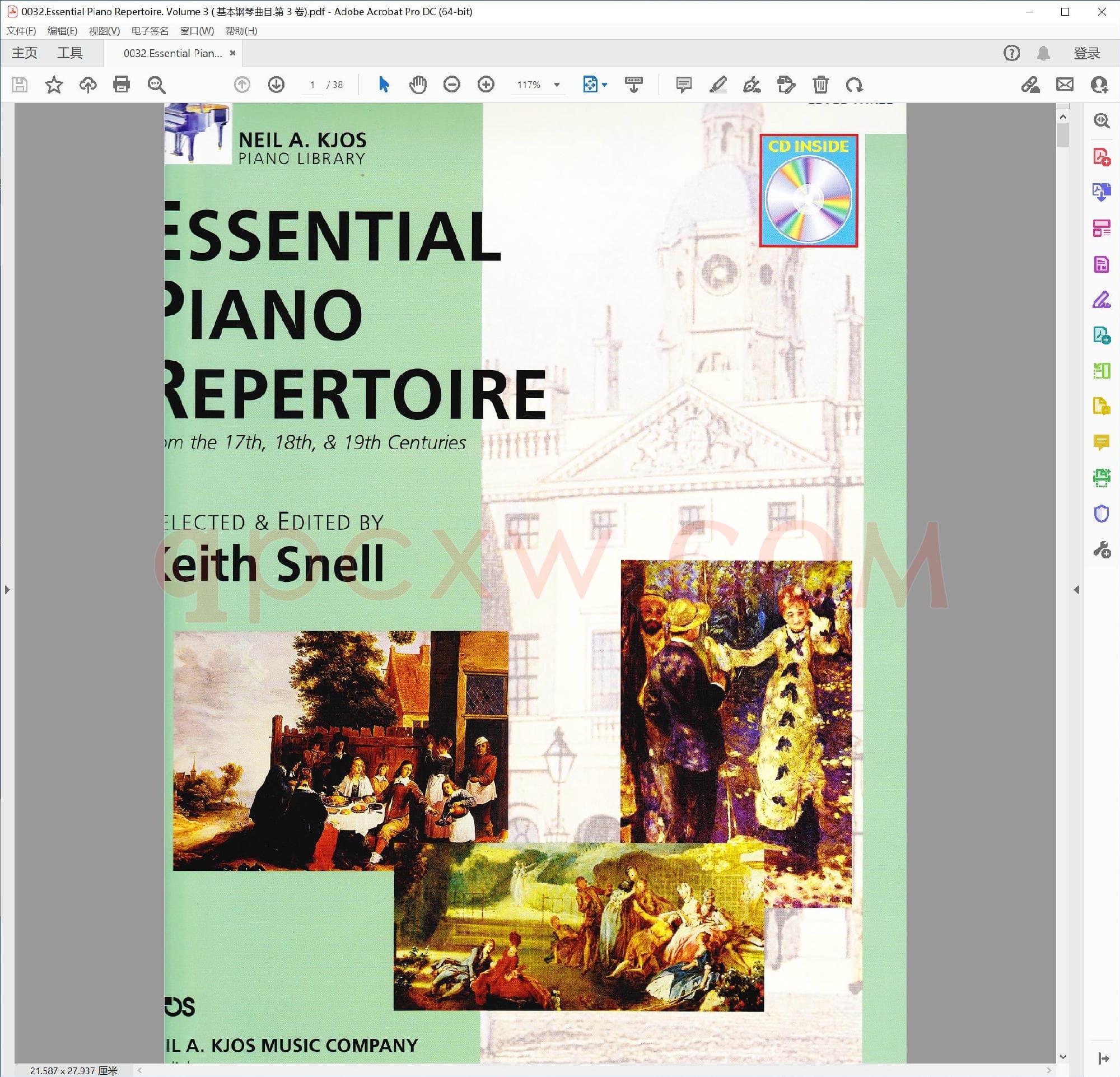Click the vertical scrollbar down arrow
Image resolution: width=1120 pixels, height=1077 pixels.
coord(1063,1056)
